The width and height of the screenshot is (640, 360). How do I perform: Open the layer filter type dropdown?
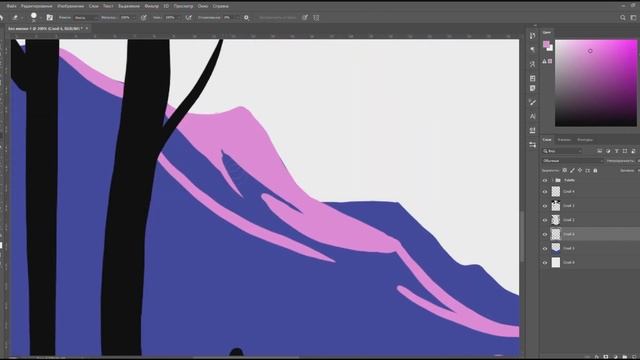pyautogui.click(x=562, y=151)
